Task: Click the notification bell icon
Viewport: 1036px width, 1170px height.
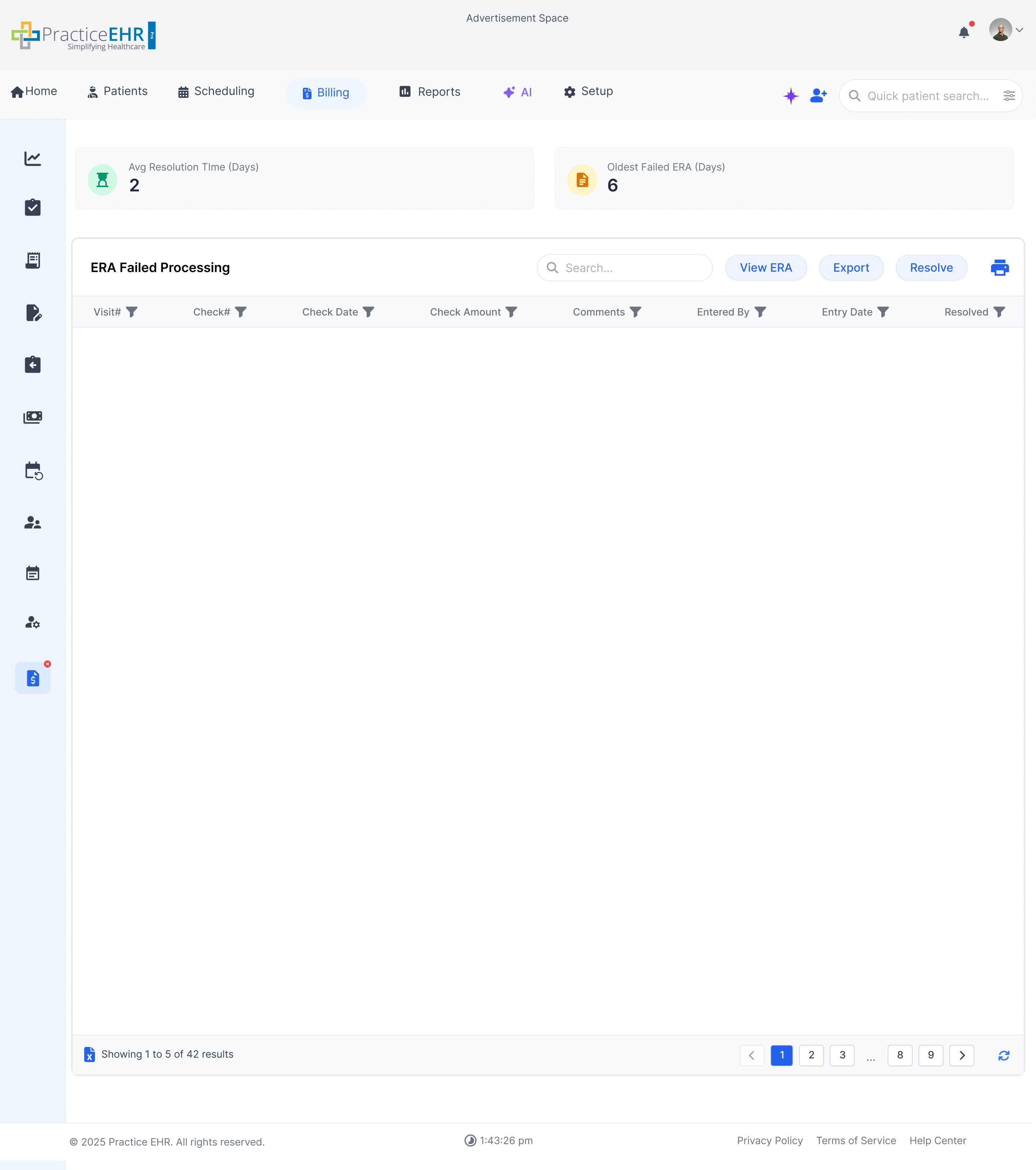Action: 964,32
